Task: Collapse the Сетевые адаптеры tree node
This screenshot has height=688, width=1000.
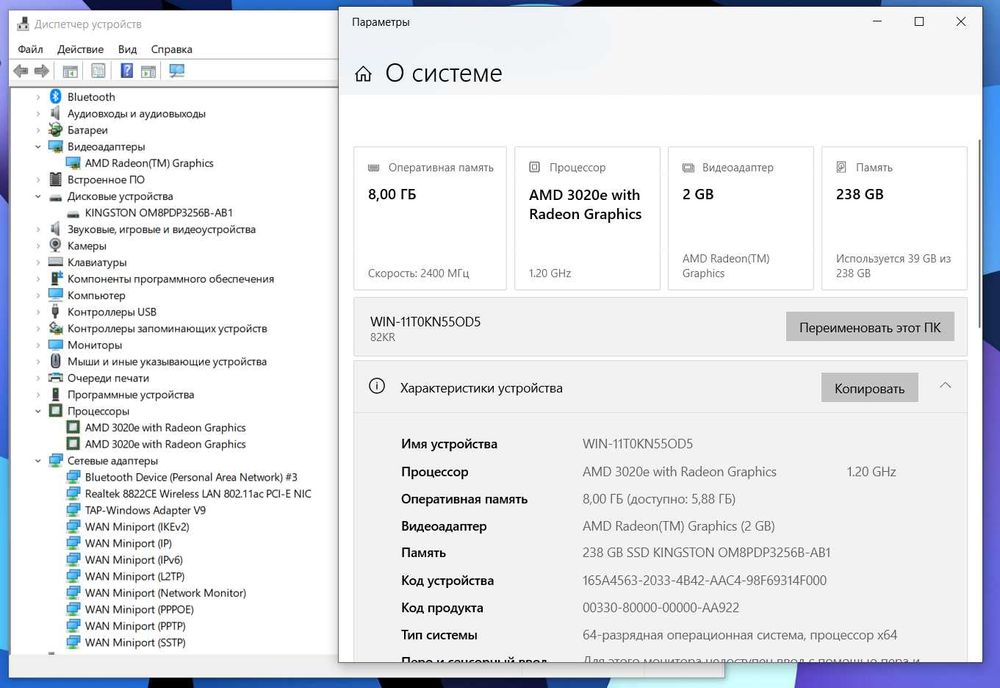Action: (38, 461)
